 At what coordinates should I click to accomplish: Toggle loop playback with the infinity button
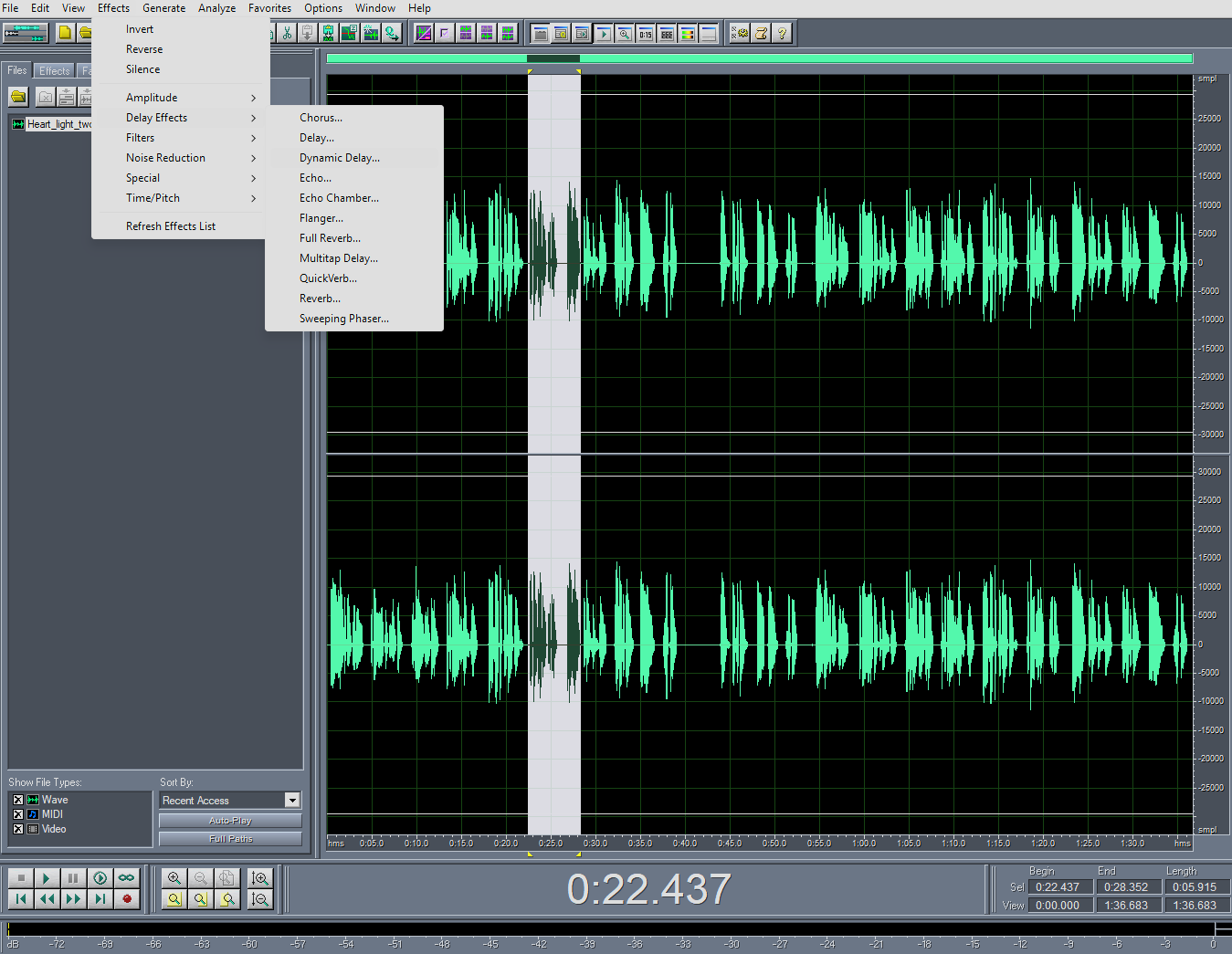point(126,877)
